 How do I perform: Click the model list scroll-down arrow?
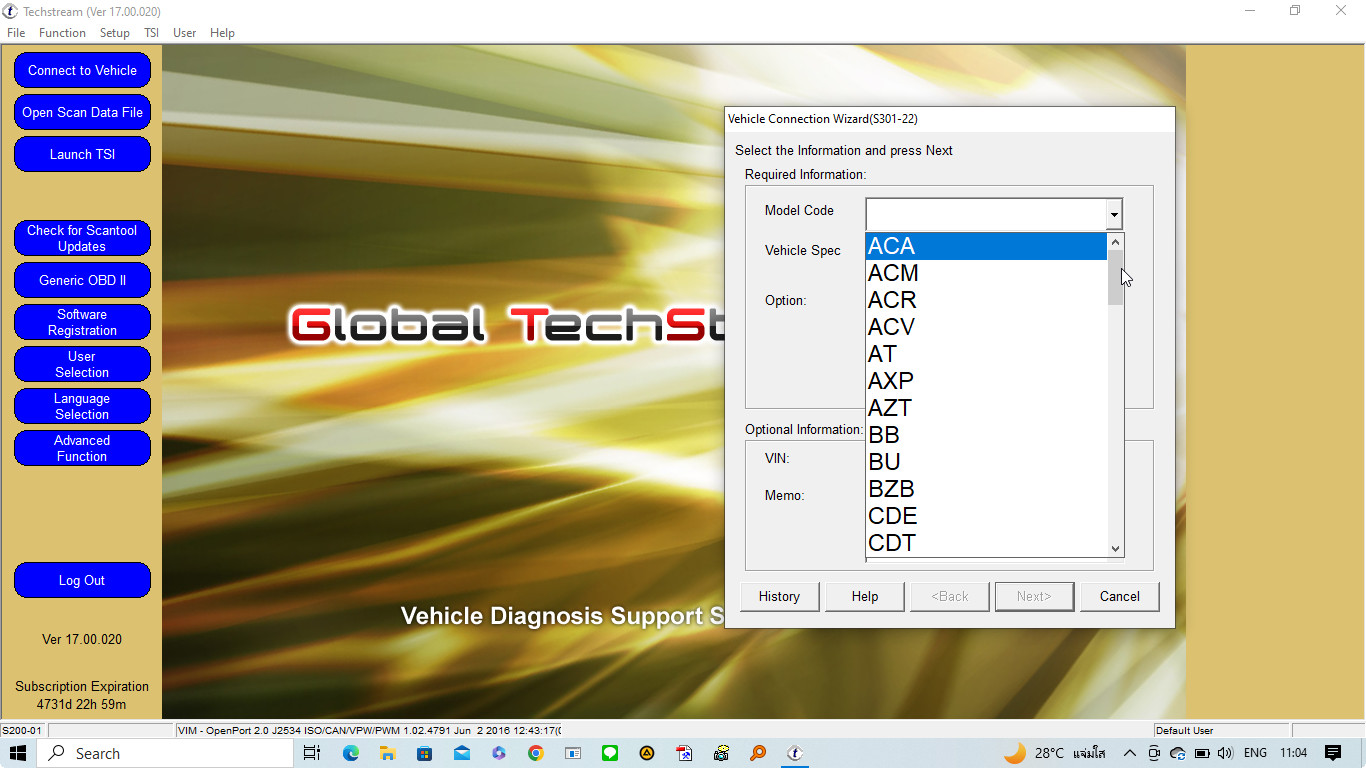[1116, 549]
